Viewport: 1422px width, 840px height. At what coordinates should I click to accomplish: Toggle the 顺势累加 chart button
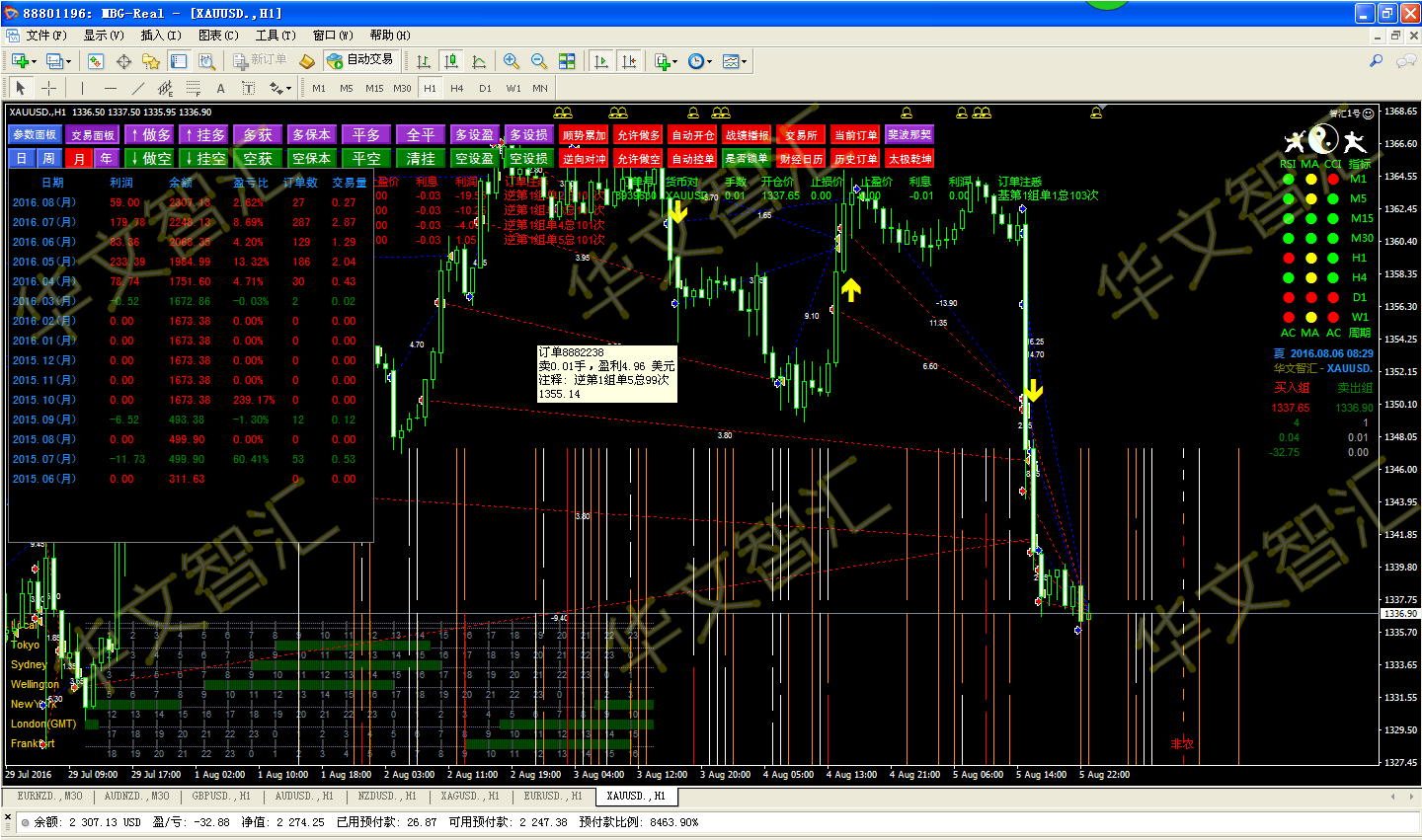[584, 134]
